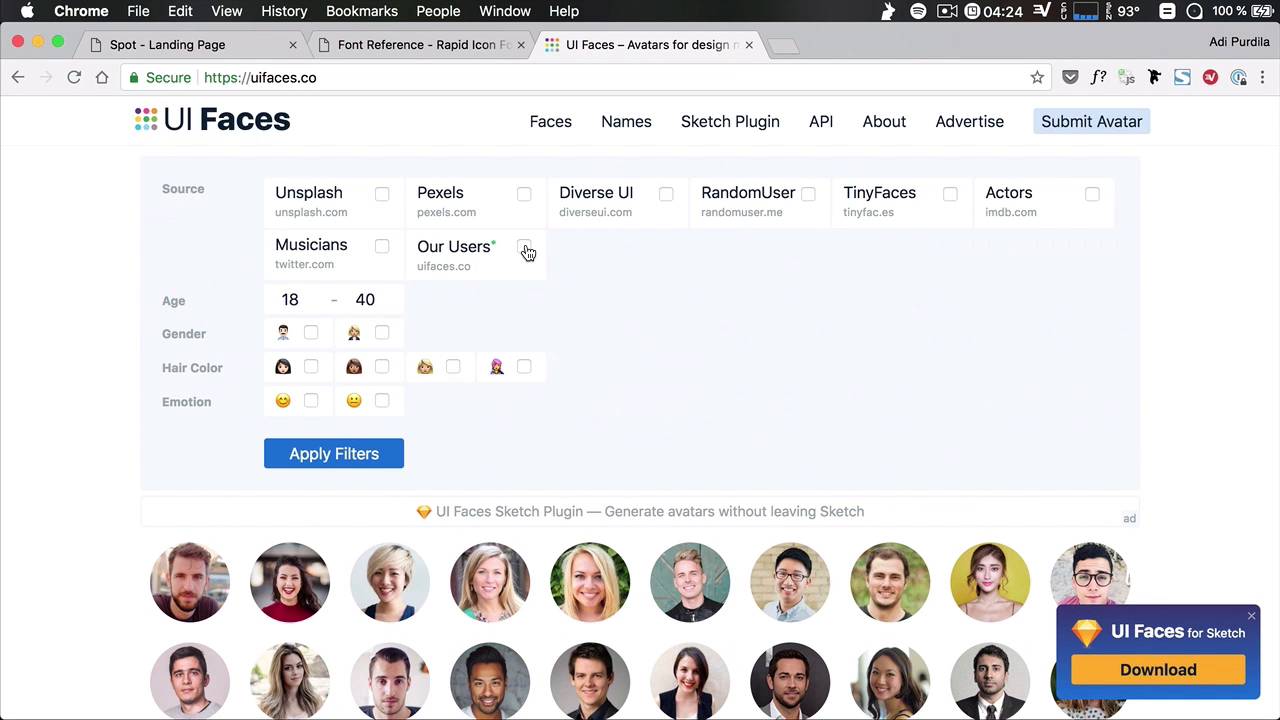The image size is (1280, 720).
Task: Click the male gender emoji icon
Action: [283, 333]
